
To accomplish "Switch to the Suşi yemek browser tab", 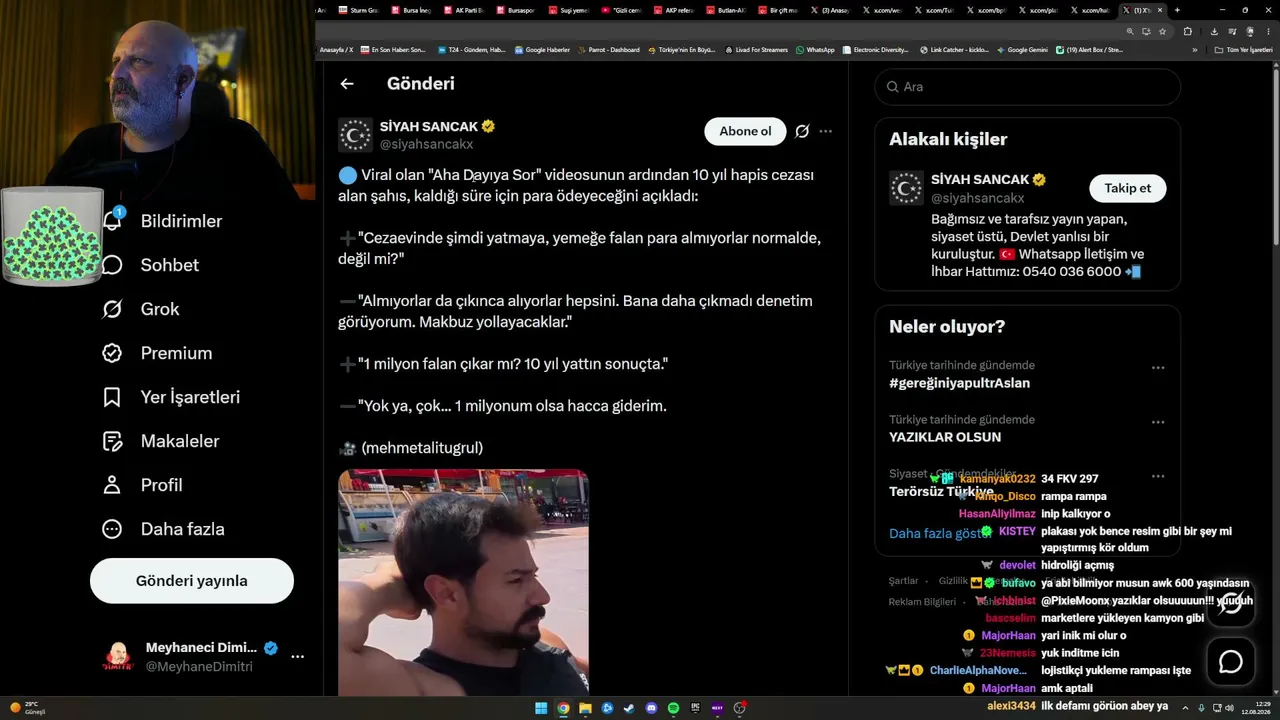I will 568,10.
